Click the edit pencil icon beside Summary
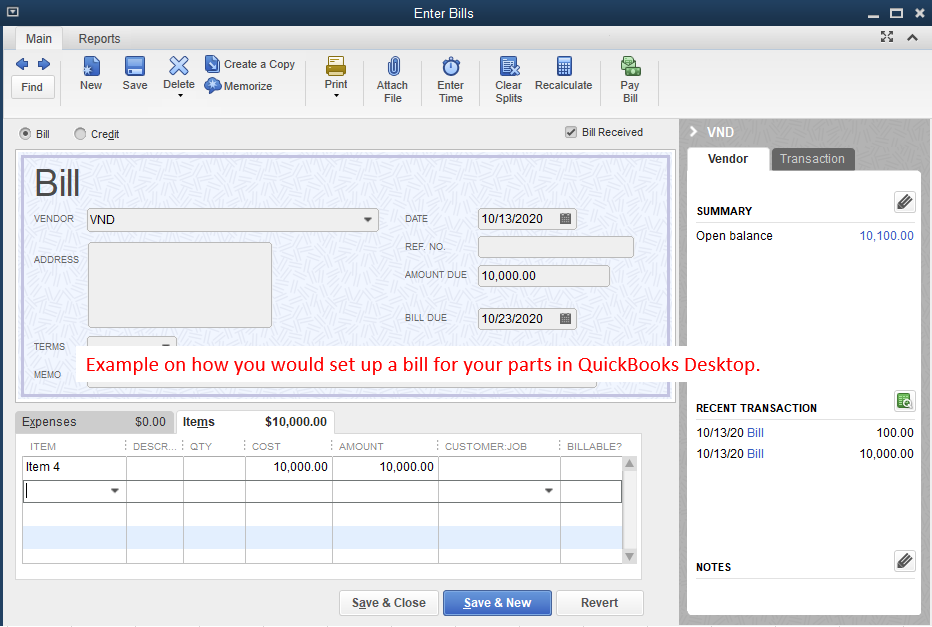This screenshot has height=627, width=932. coord(905,202)
